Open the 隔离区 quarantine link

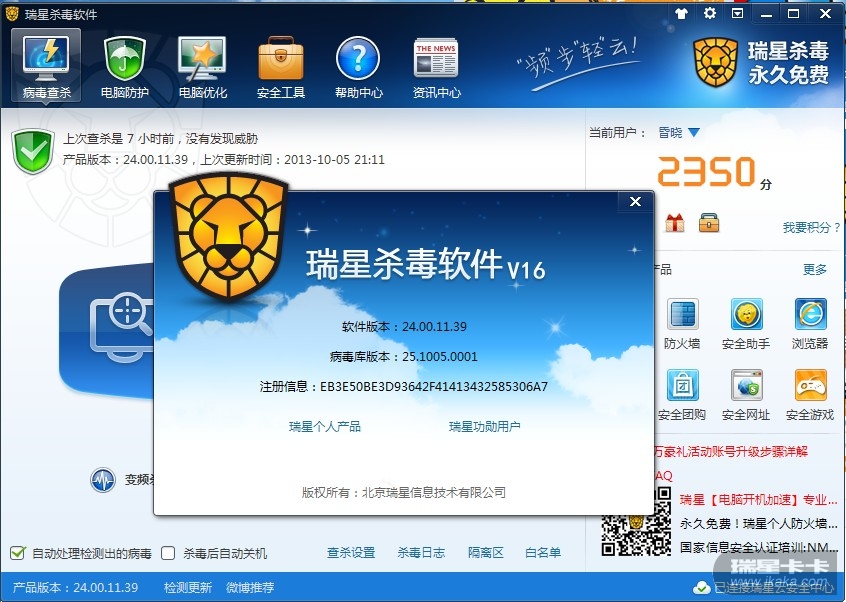[x=486, y=553]
